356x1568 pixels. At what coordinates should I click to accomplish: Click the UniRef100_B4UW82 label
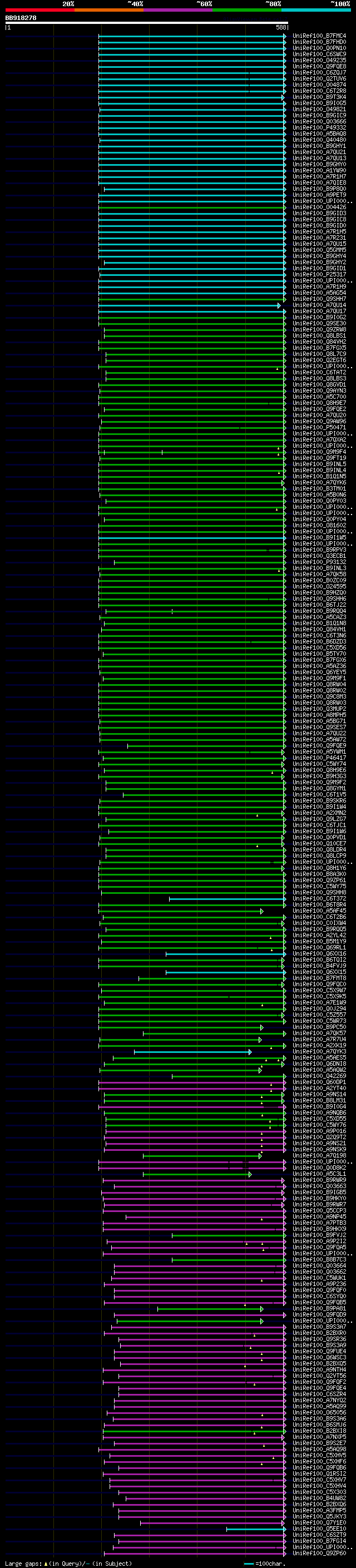click(319, 1498)
